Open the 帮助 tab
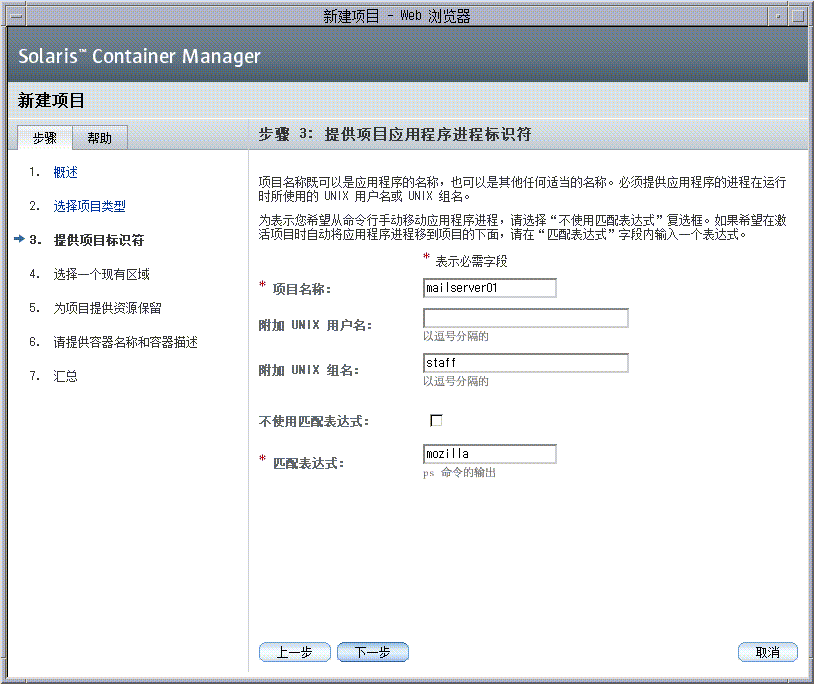 100,138
